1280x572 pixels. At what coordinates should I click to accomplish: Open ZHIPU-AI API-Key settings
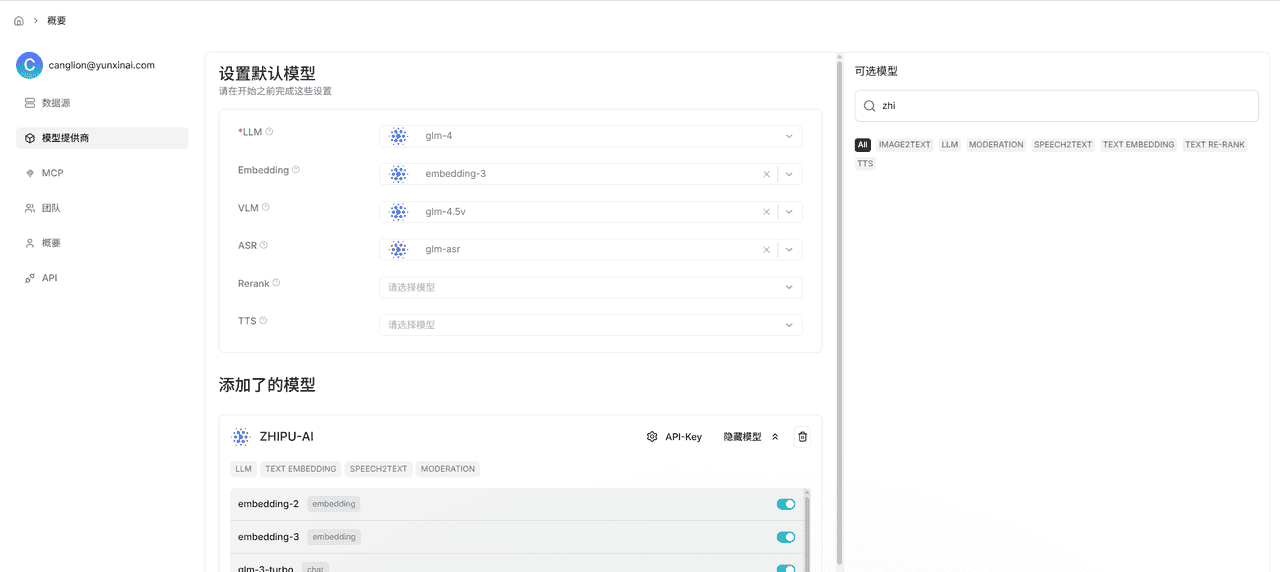click(x=675, y=437)
